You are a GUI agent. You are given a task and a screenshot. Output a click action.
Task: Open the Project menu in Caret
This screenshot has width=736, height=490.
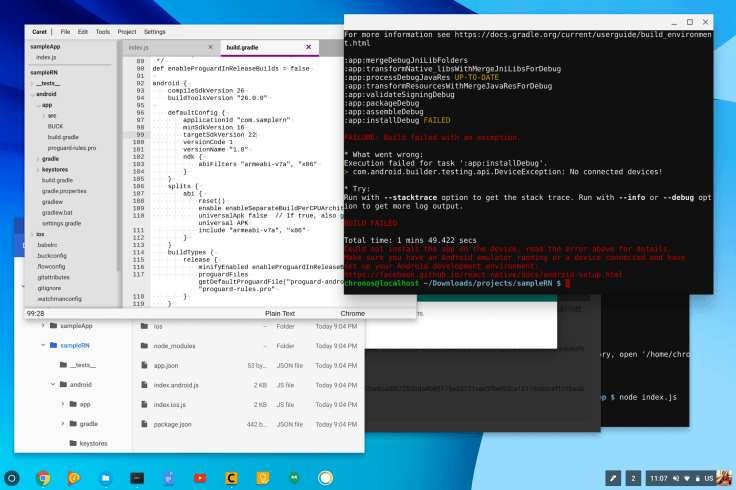click(127, 31)
